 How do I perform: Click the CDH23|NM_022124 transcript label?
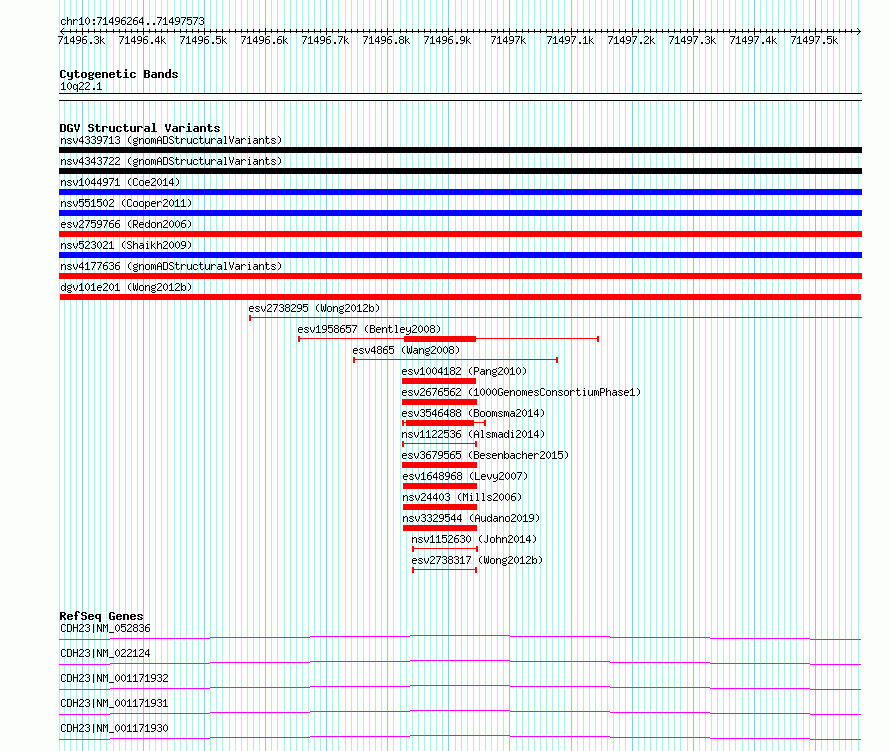point(105,653)
